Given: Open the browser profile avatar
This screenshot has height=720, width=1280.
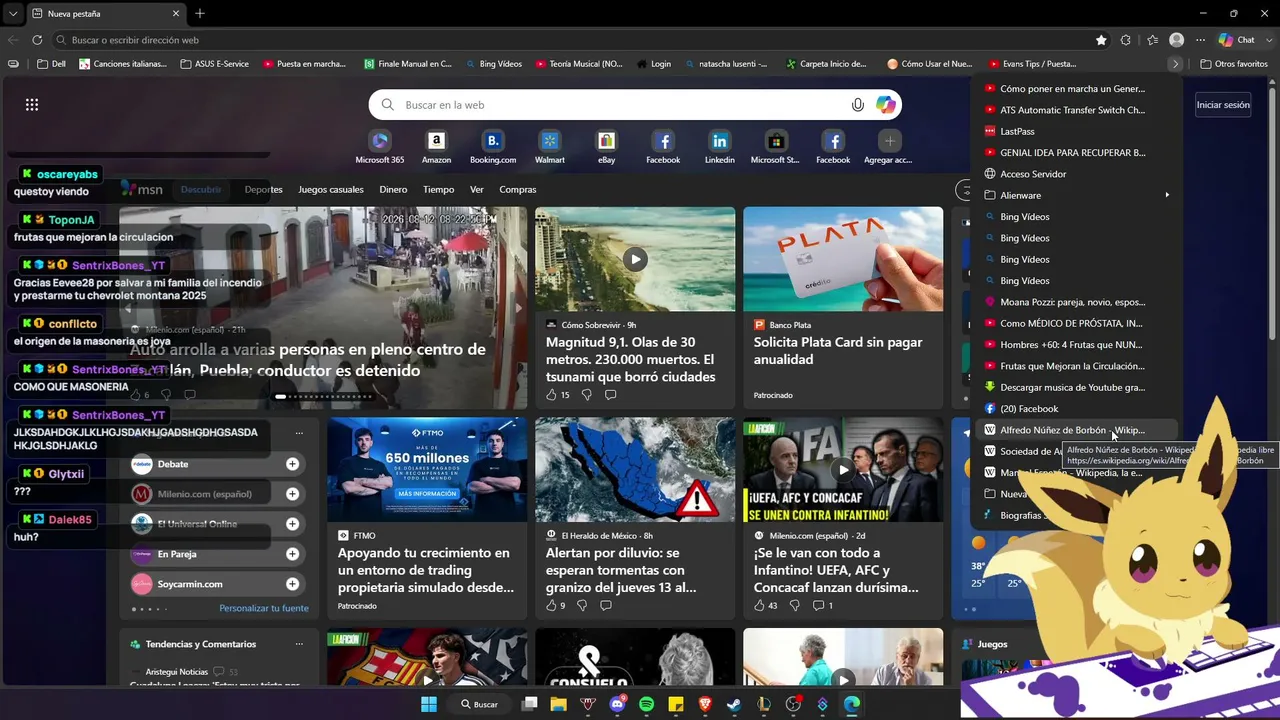Looking at the screenshot, I should coord(1177,40).
